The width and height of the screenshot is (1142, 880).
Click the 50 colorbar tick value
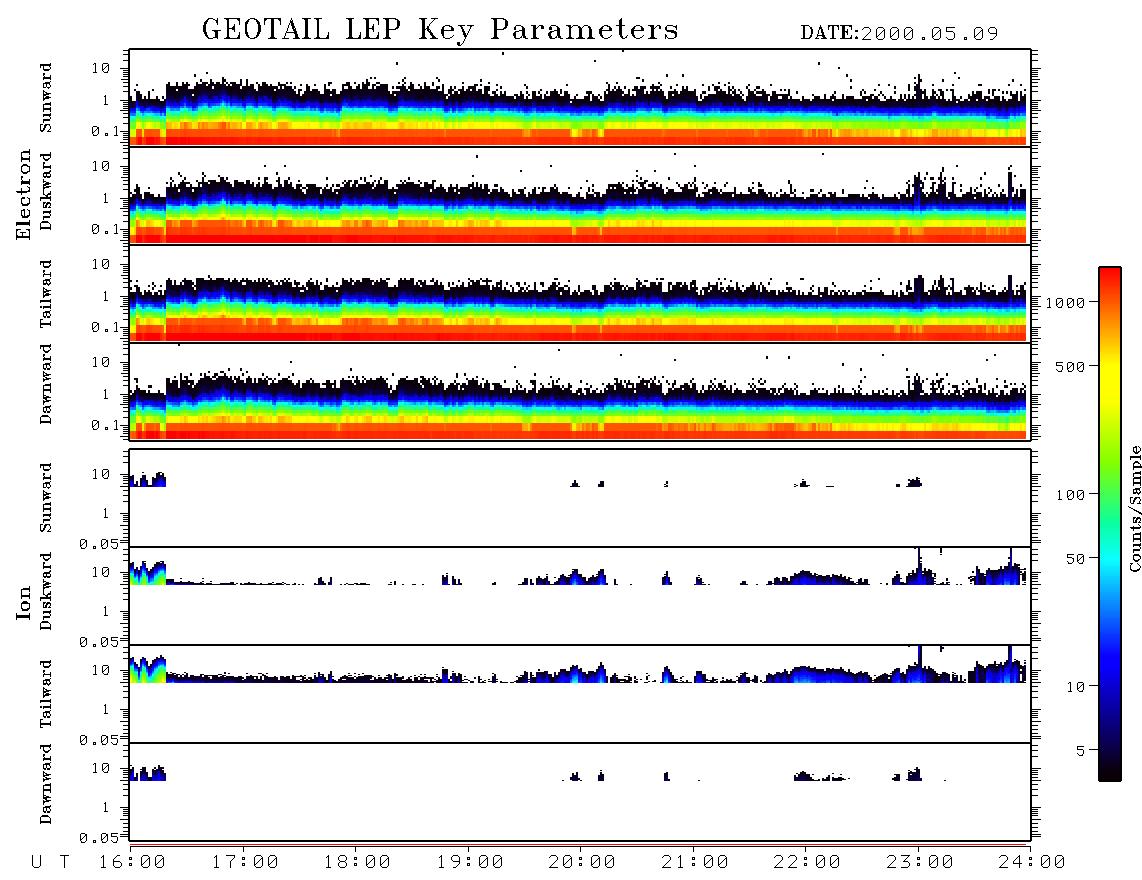1075,559
